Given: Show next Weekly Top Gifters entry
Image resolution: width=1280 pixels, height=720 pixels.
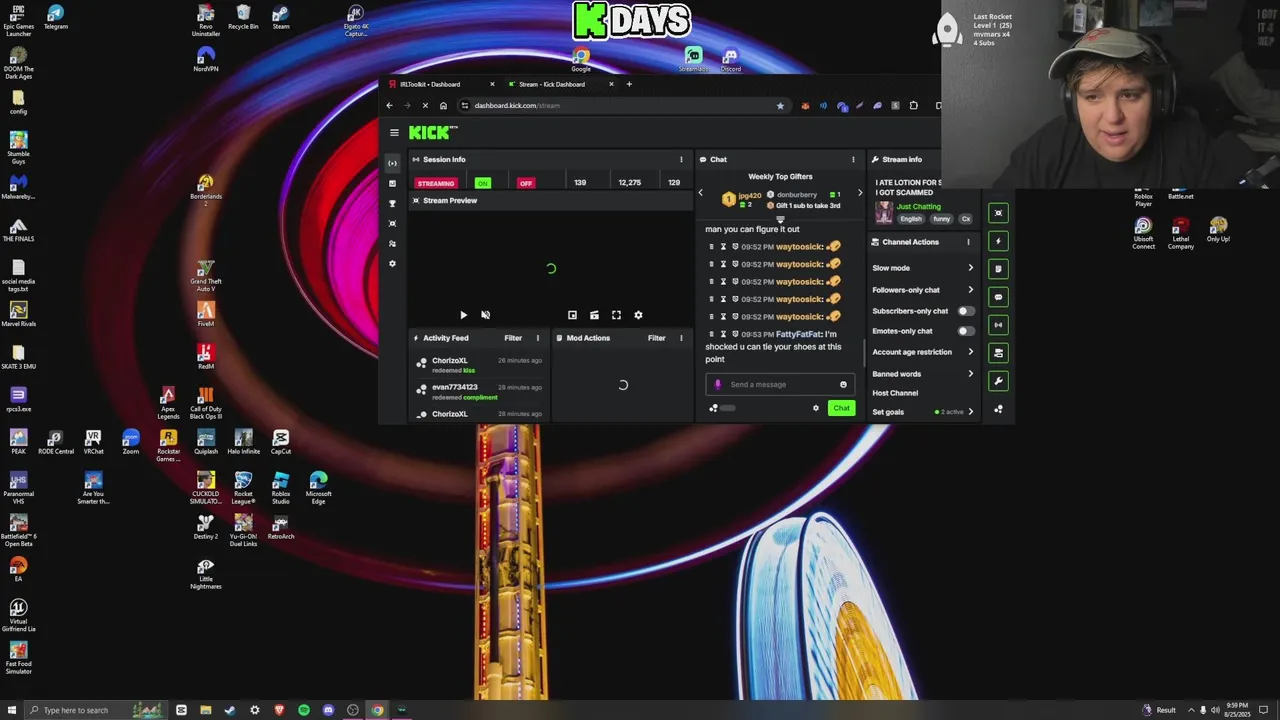Looking at the screenshot, I should pos(859,193).
